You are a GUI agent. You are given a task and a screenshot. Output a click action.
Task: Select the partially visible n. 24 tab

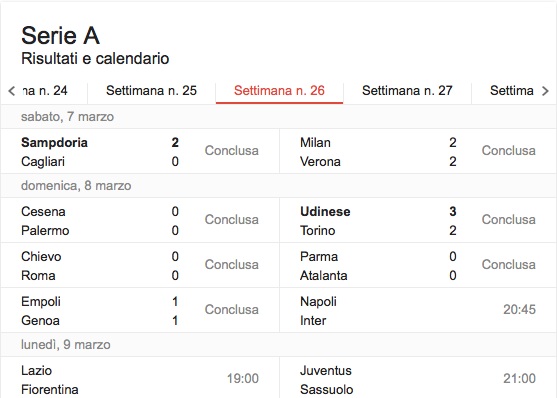tap(45, 91)
